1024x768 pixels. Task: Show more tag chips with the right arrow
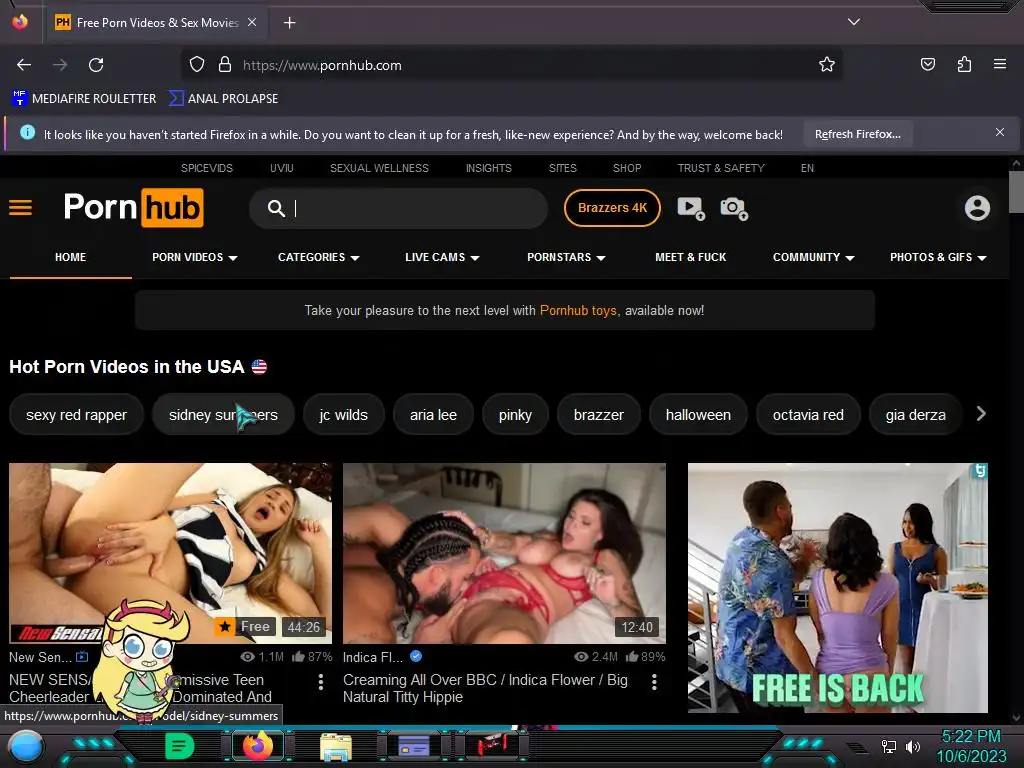pos(981,414)
